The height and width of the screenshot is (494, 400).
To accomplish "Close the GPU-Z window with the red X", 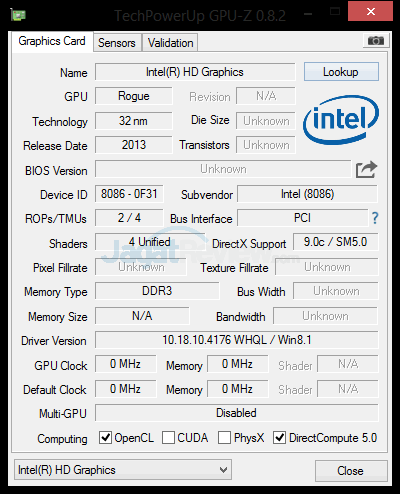I will pos(370,11).
